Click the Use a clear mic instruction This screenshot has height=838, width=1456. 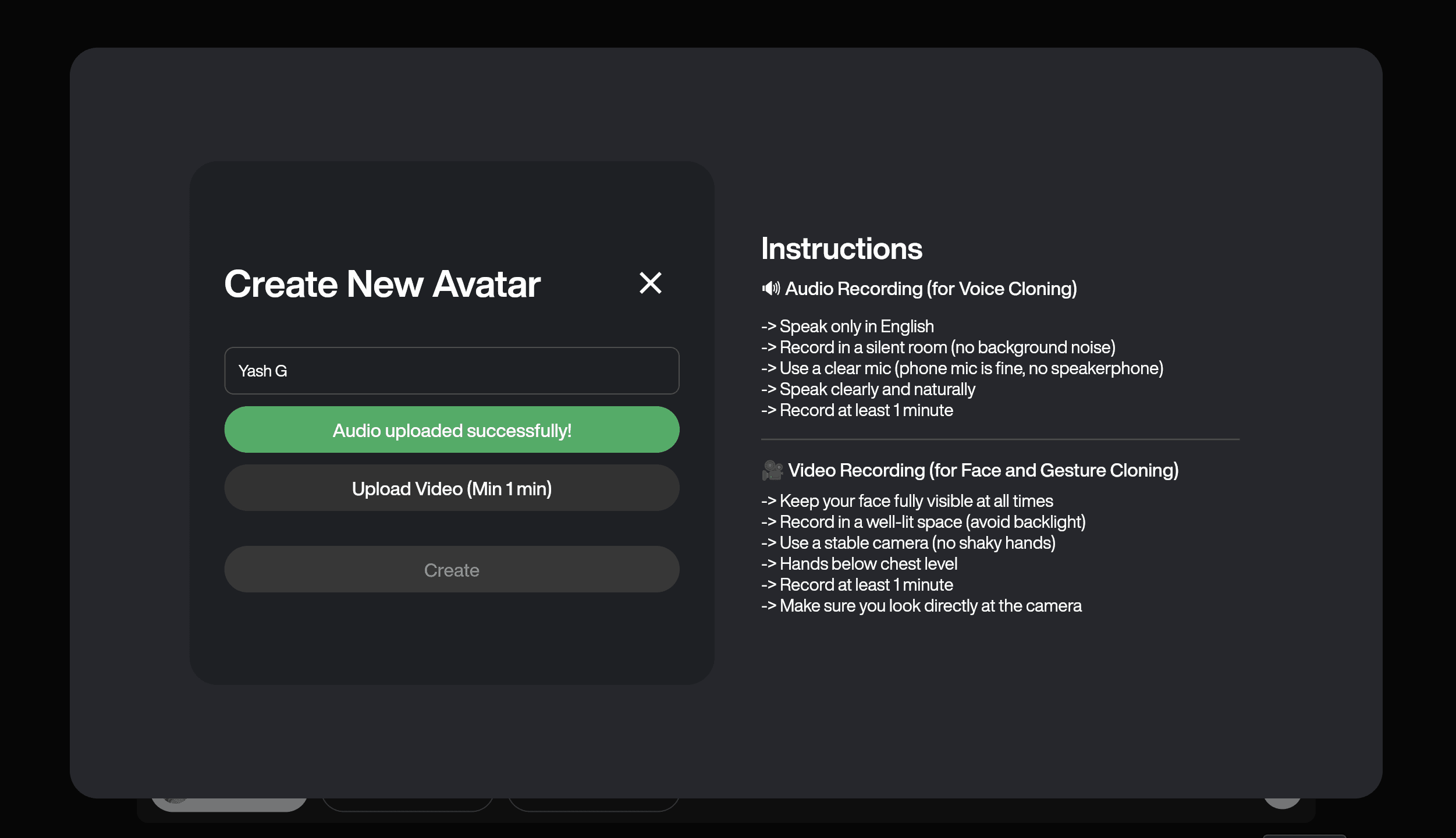click(x=963, y=368)
